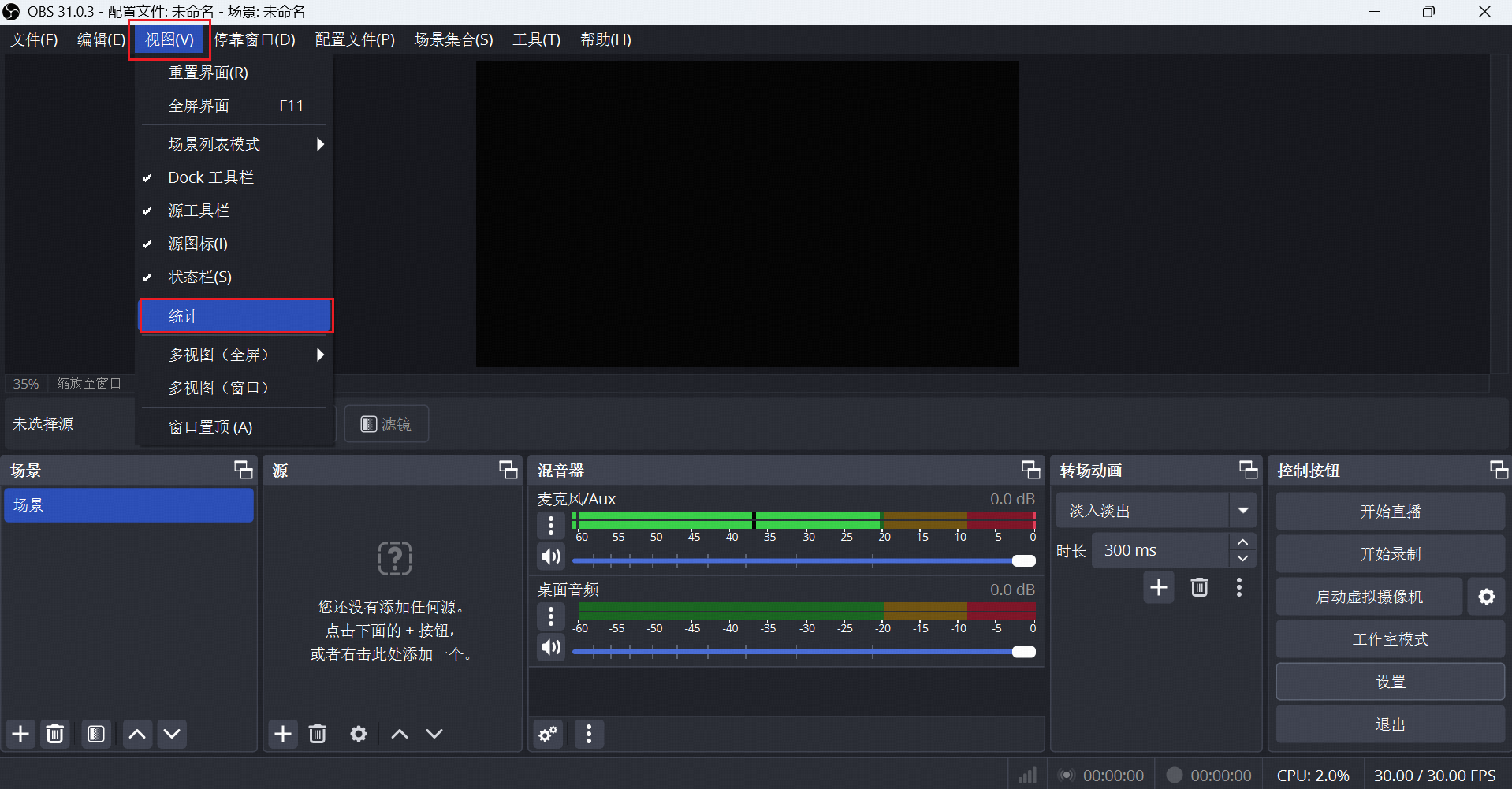Add a new source with plus icon
Image resolution: width=1512 pixels, height=789 pixels.
point(283,734)
